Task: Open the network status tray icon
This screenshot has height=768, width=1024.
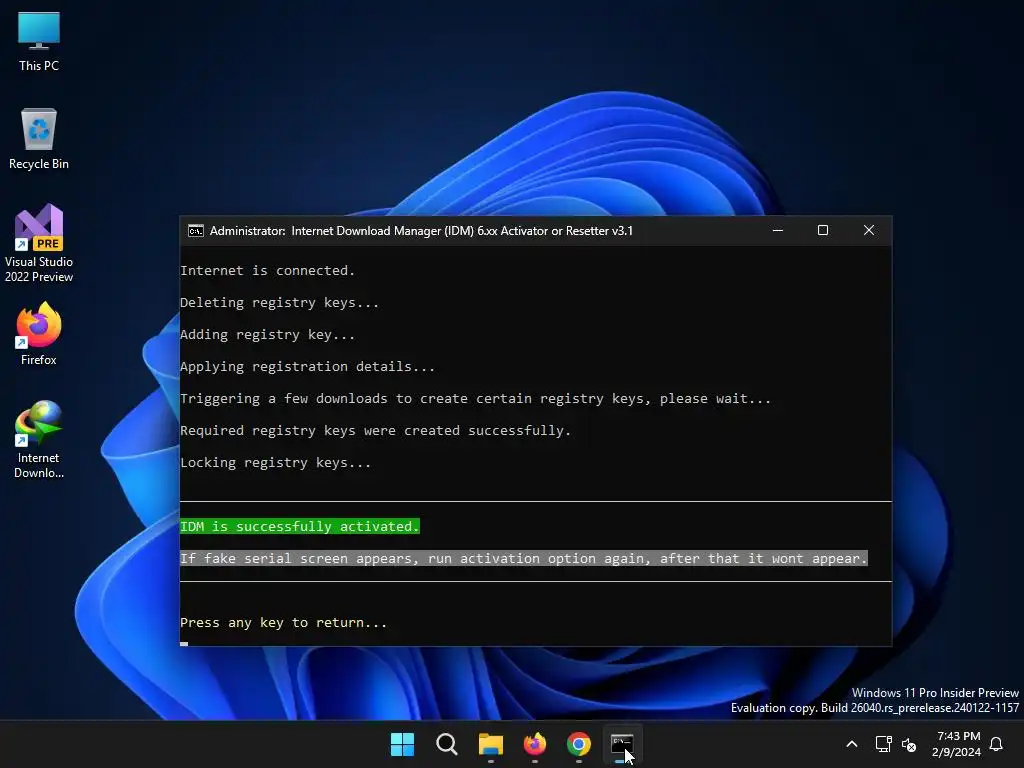Action: (x=884, y=744)
